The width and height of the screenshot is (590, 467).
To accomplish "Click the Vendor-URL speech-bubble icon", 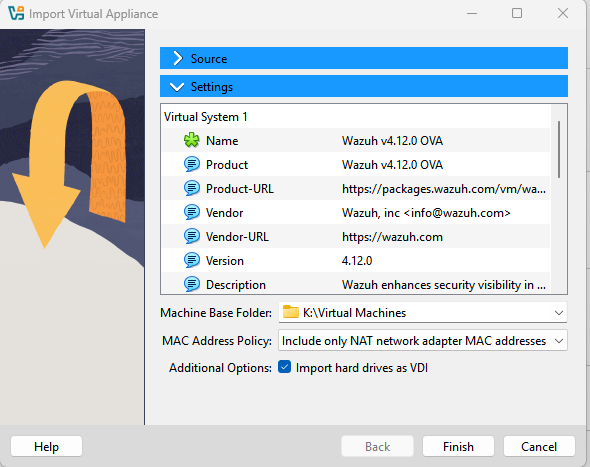I will 192,237.
